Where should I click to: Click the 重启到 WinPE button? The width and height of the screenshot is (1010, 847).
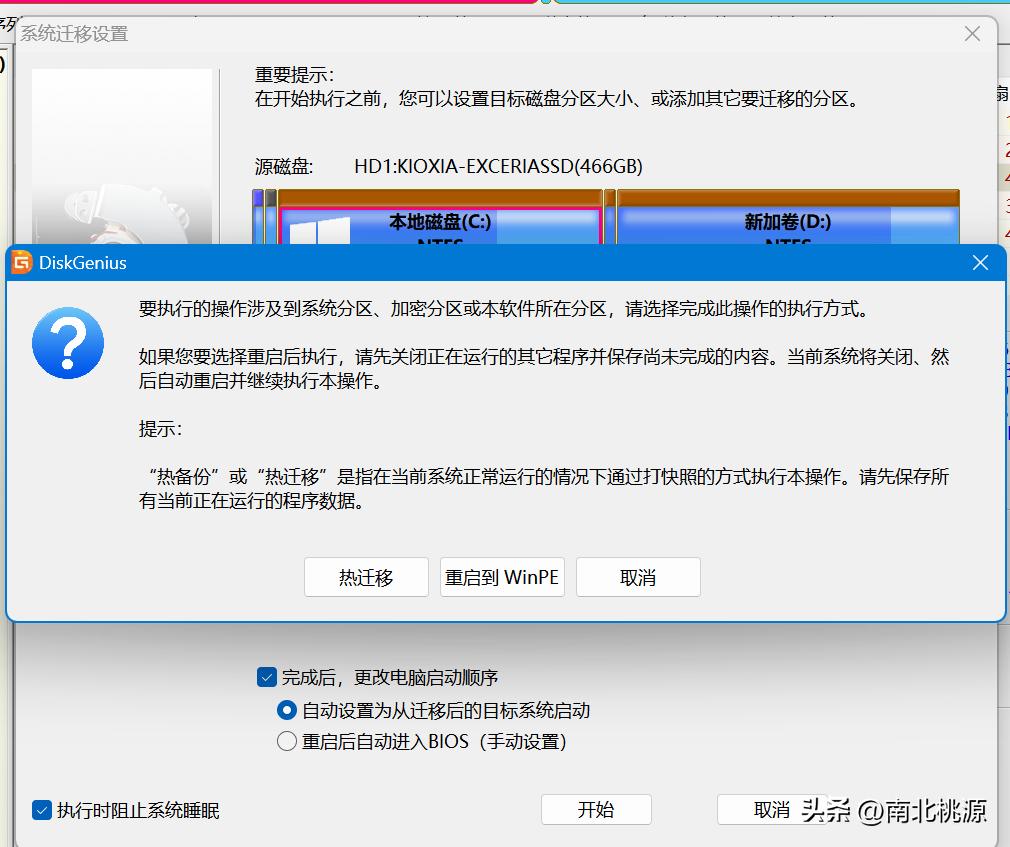[x=502, y=577]
